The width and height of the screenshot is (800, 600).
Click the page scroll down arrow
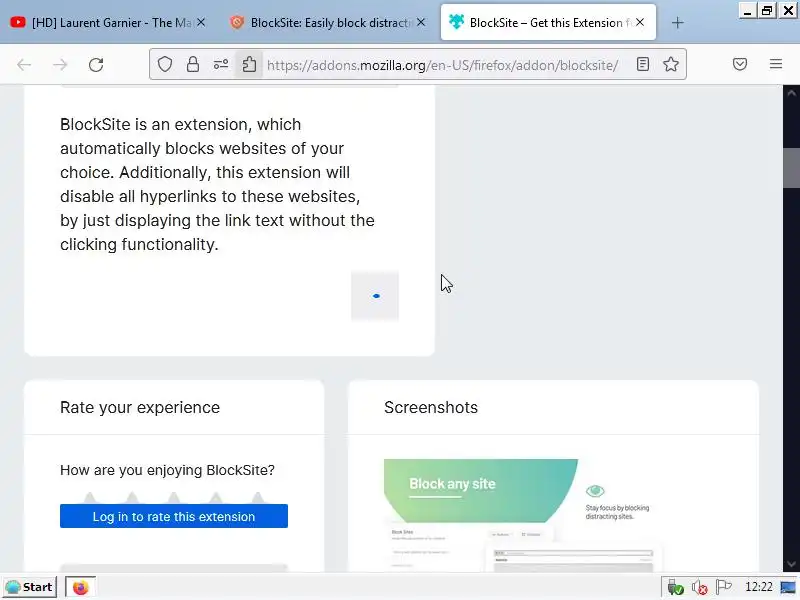point(791,564)
